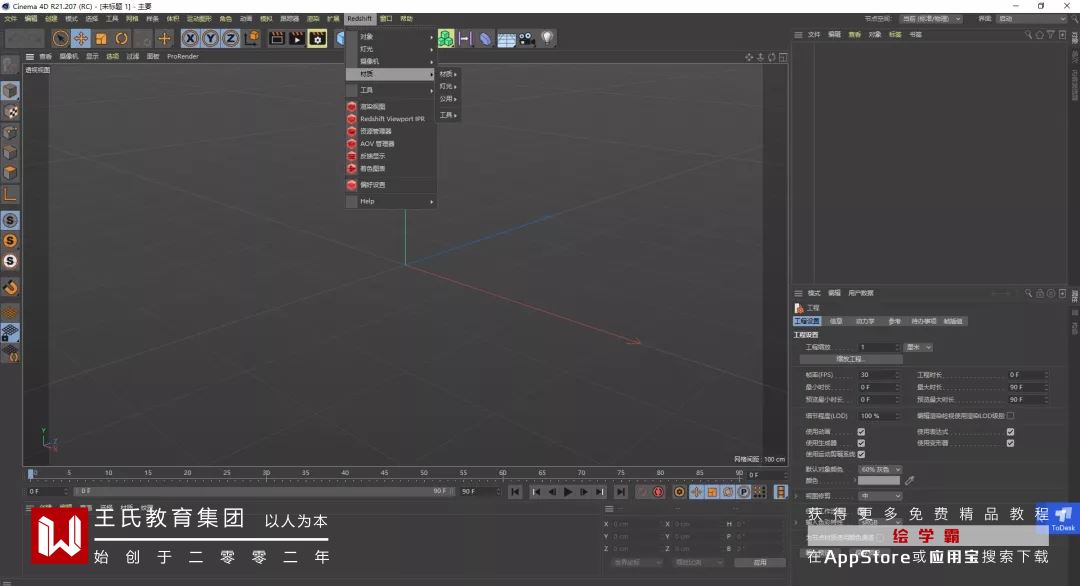Toggle 使用变形器 checkbox

coord(1010,443)
